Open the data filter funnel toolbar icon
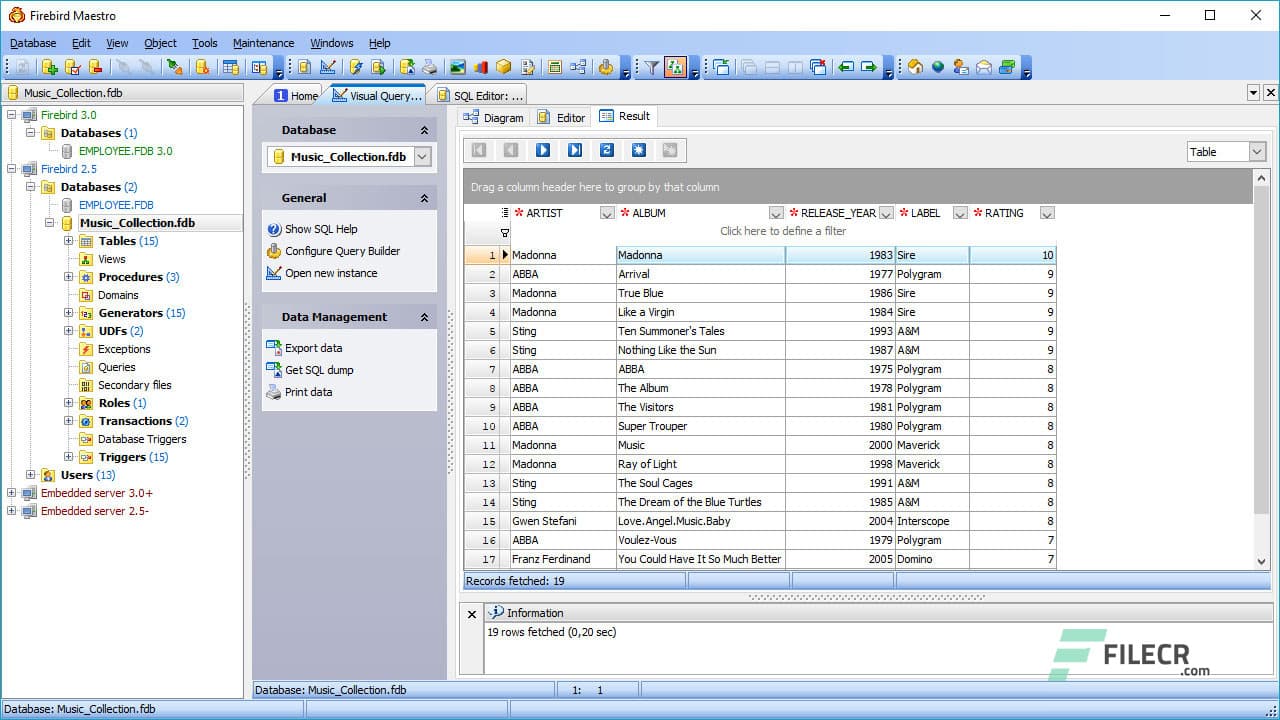 (x=652, y=67)
